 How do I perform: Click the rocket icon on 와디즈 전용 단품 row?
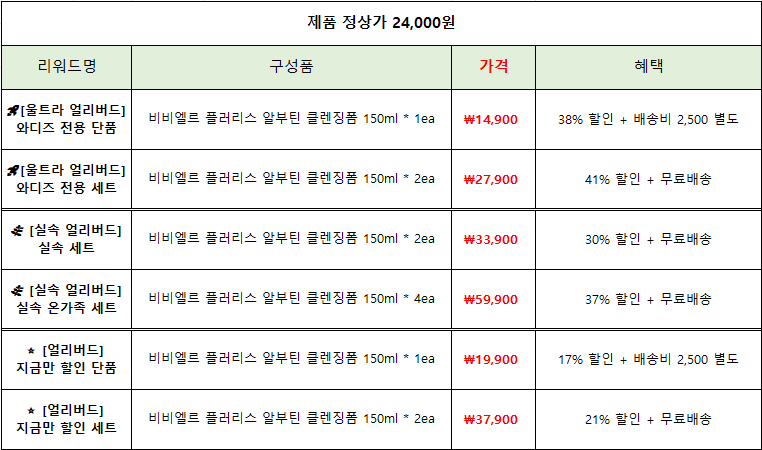[13, 109]
